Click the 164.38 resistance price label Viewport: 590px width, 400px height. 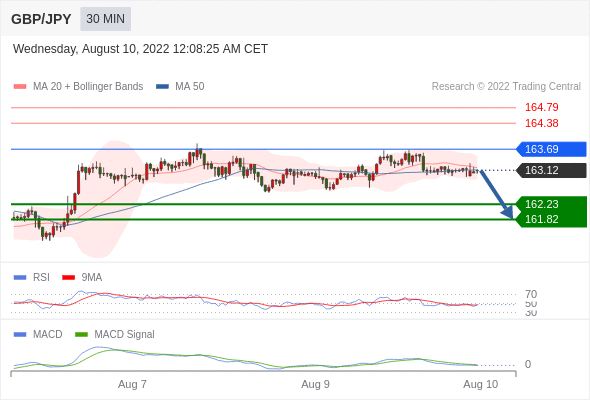coord(541,123)
